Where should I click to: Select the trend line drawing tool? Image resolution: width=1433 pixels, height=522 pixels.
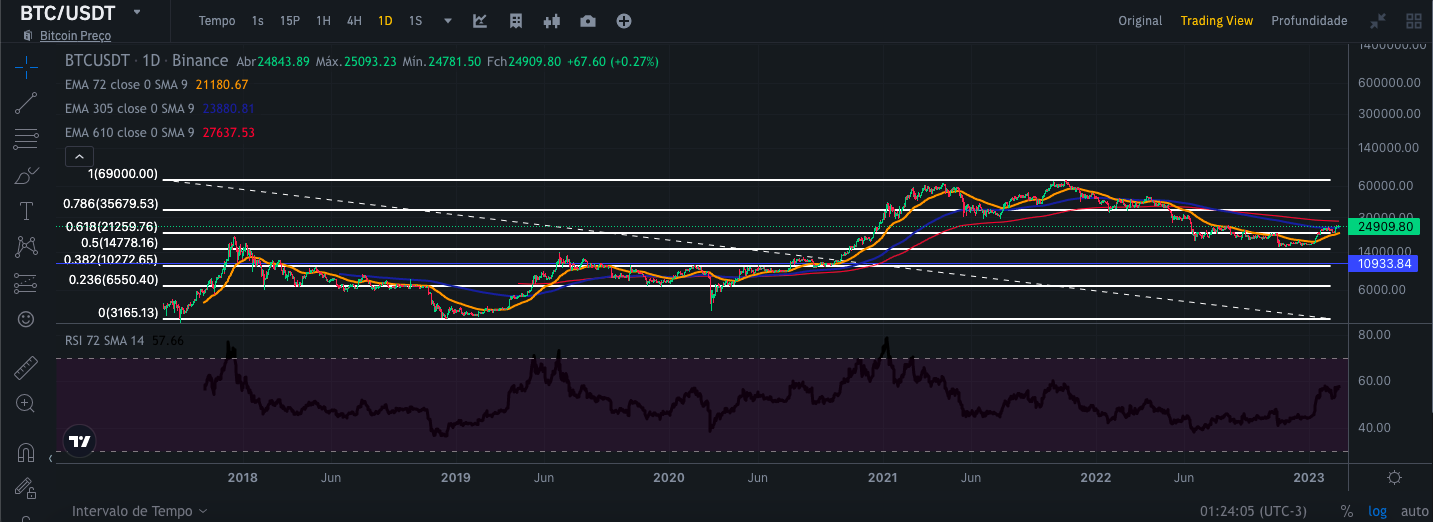point(26,103)
